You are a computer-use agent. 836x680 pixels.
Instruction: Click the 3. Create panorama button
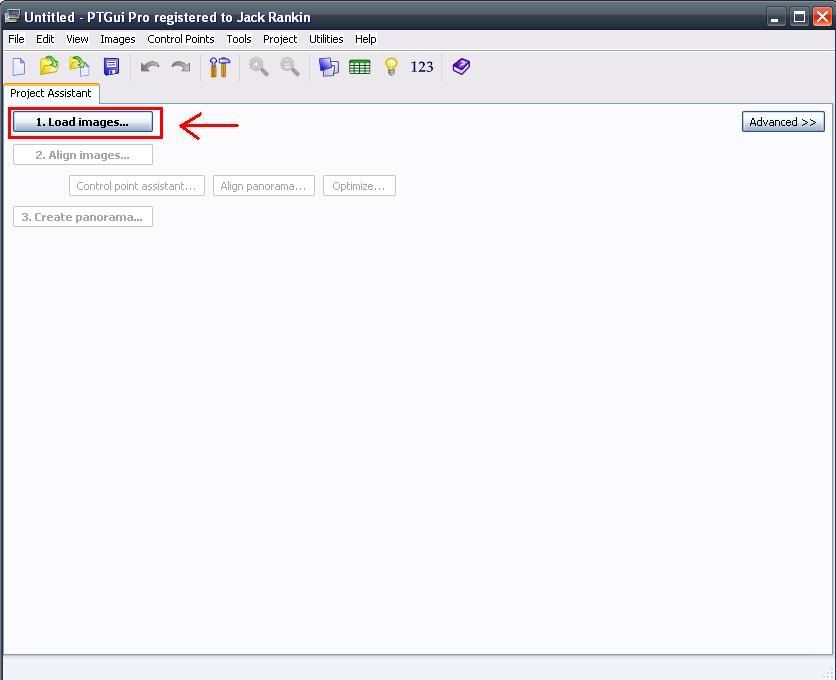coord(83,217)
